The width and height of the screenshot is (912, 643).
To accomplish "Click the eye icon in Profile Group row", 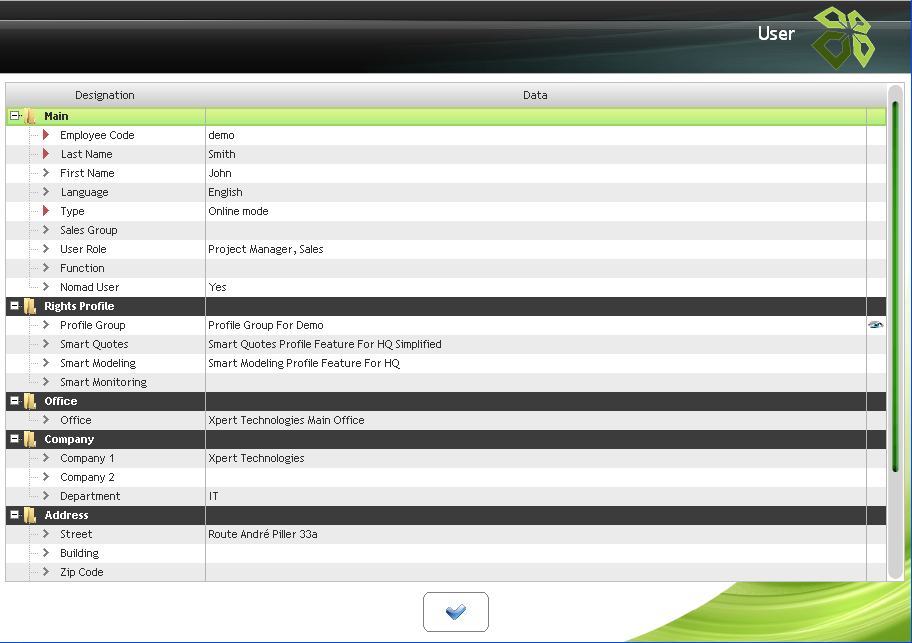I will (x=876, y=325).
